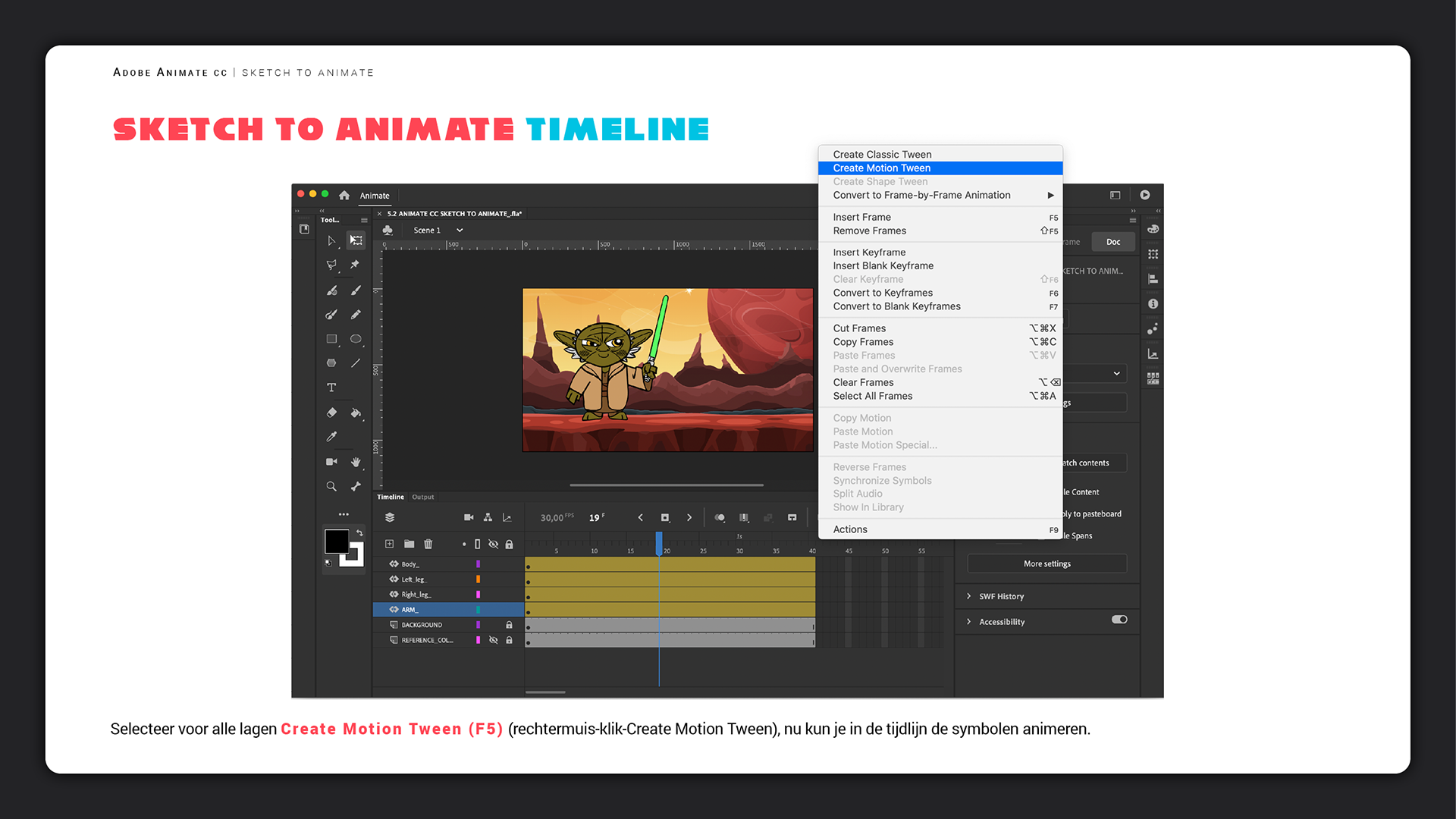Show the hidden REFERENCE_COL layer
This screenshot has width=1456, height=819.
click(x=494, y=640)
